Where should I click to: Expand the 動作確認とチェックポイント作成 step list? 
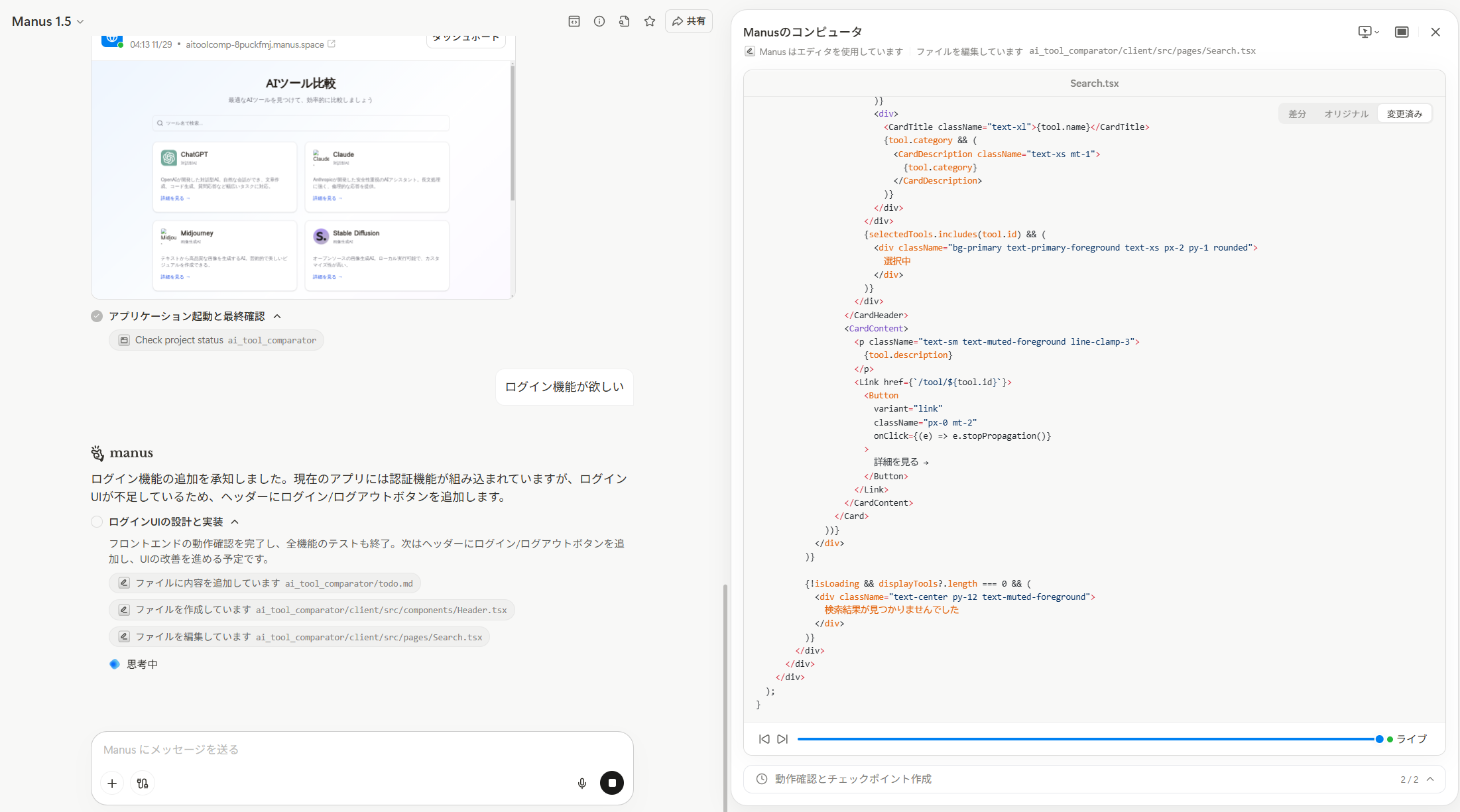tap(1430, 779)
